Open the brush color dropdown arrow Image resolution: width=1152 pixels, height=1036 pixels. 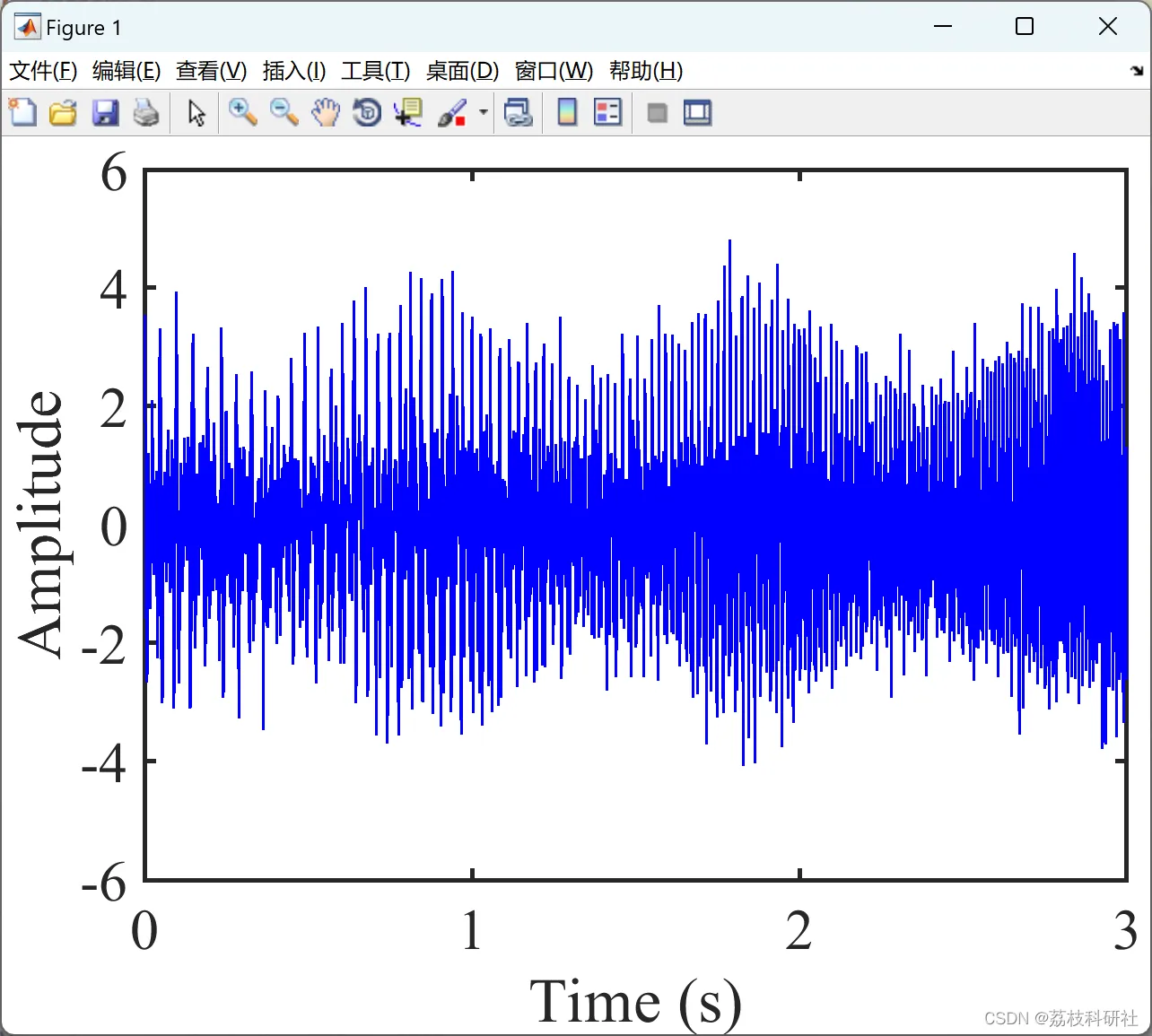click(x=484, y=113)
